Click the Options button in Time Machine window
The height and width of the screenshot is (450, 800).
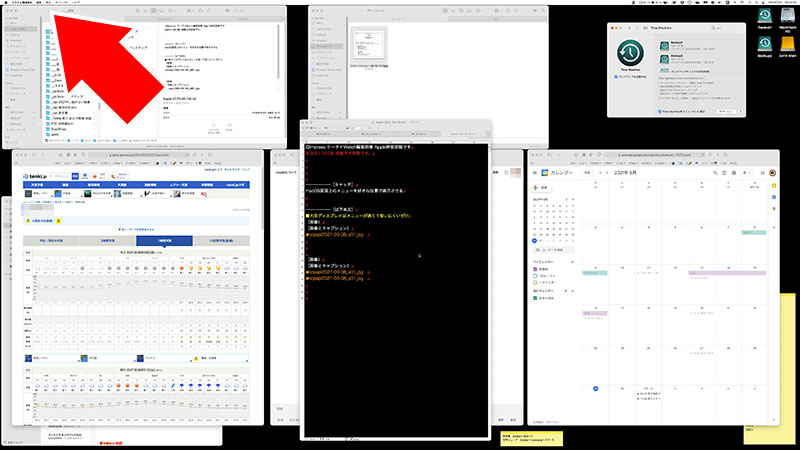pyautogui.click(x=724, y=111)
